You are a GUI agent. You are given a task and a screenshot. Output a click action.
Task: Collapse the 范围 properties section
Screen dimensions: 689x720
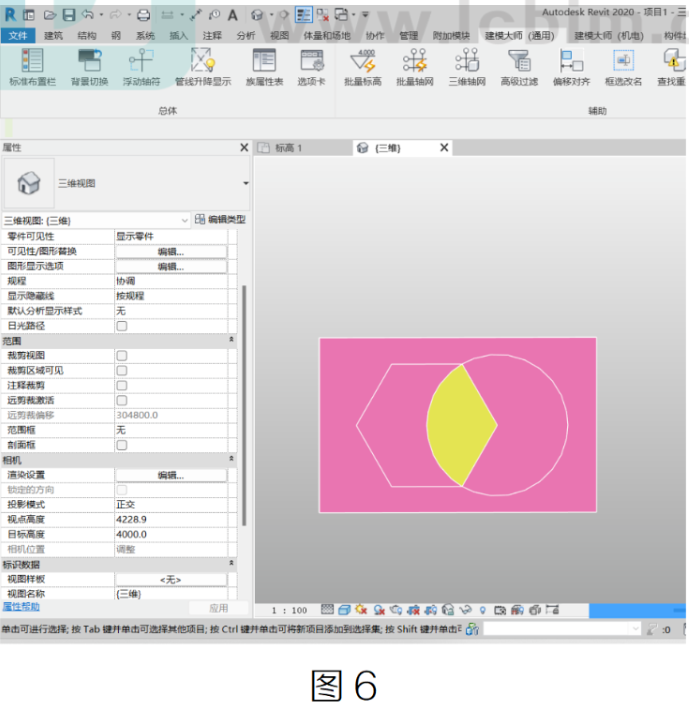coord(232,339)
